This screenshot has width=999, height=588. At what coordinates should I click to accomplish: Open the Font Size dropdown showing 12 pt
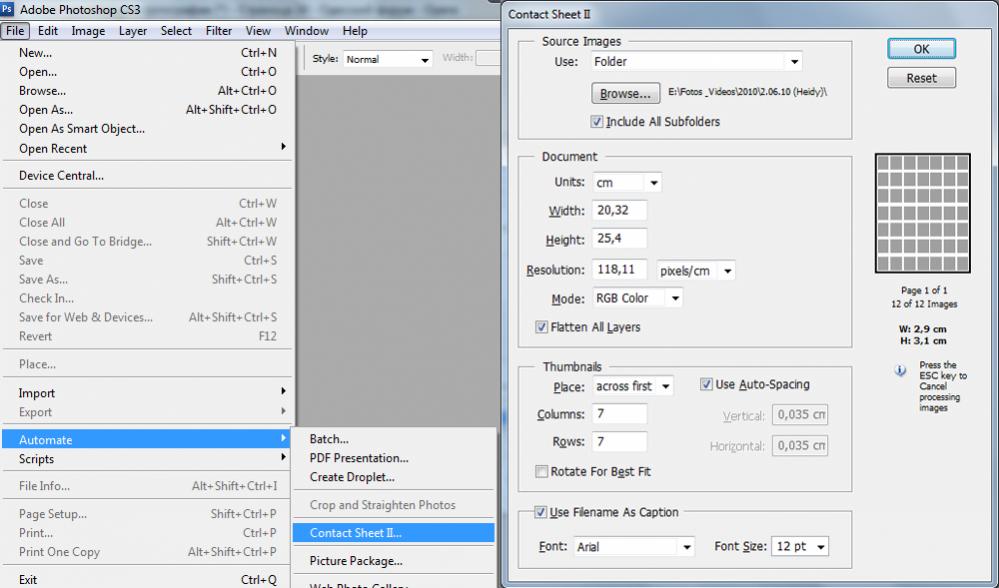[x=800, y=547]
